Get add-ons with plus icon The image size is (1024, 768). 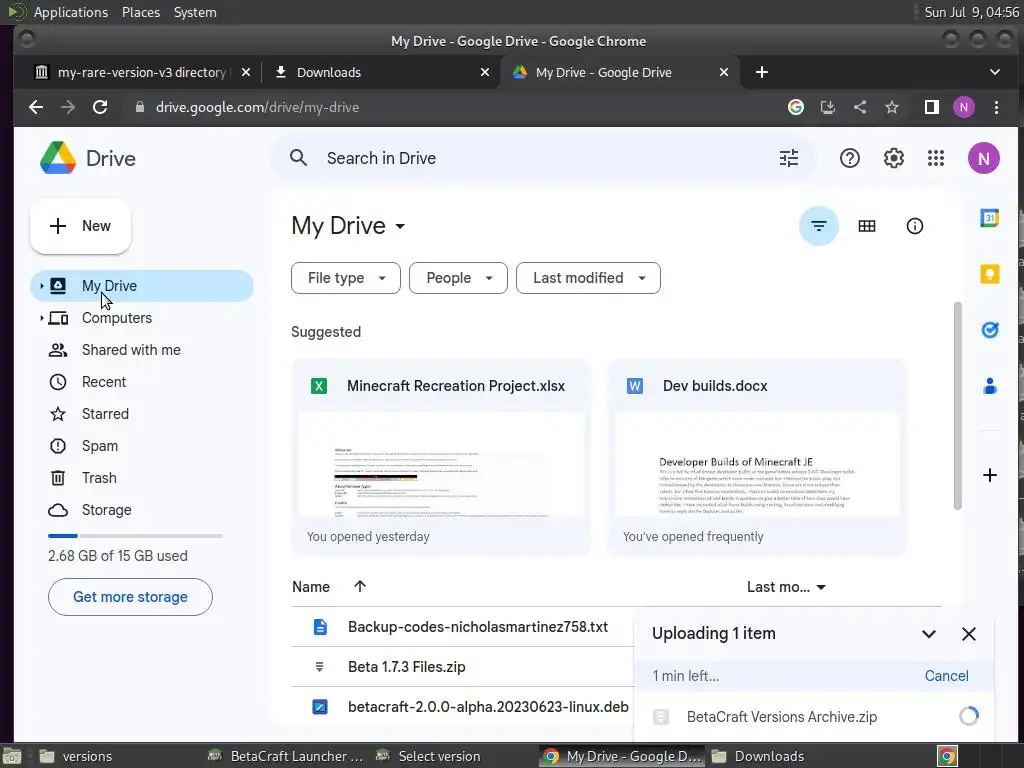989,475
